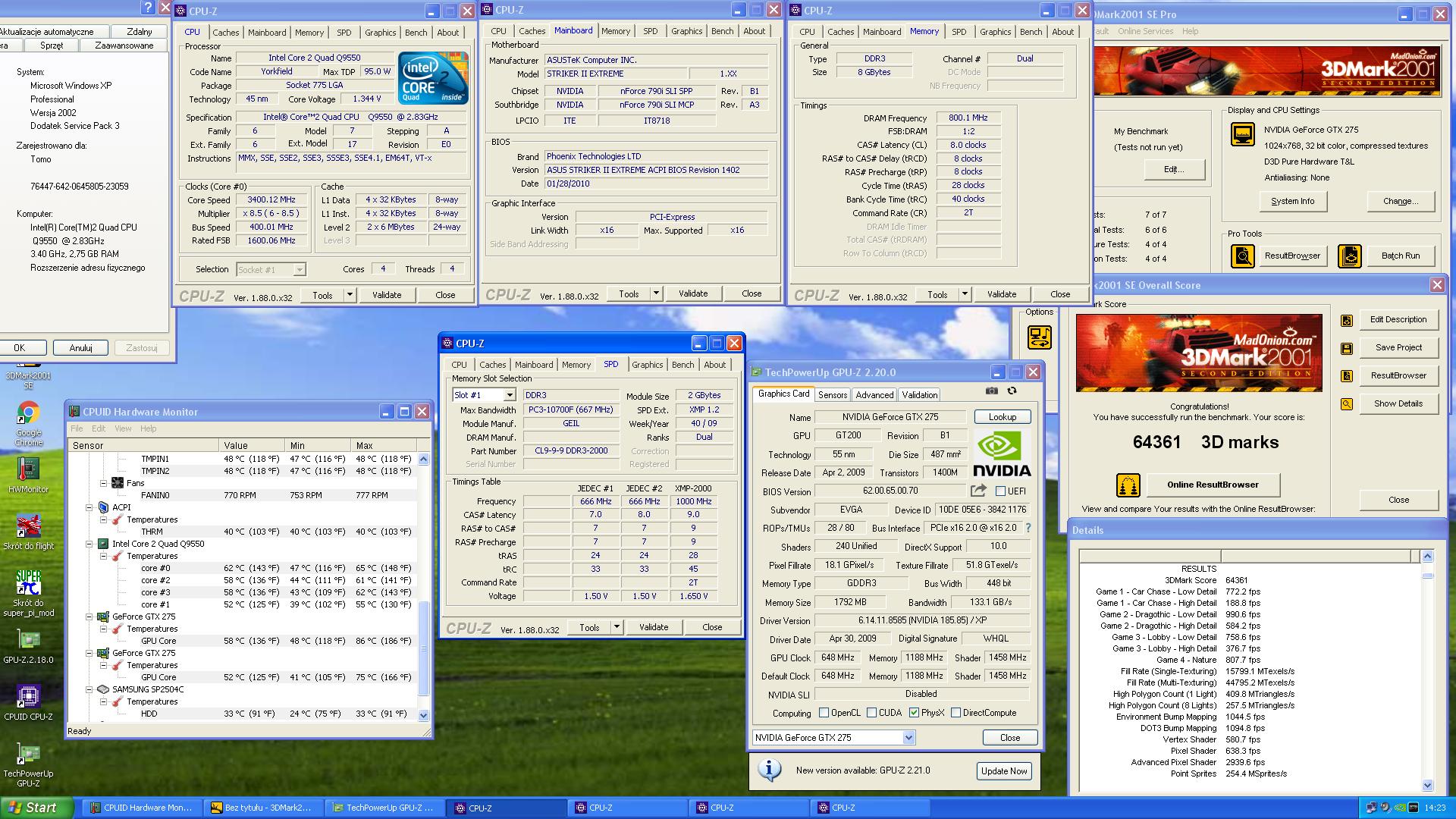This screenshot has height=819, width=1456.
Task: Click the Start button on the taskbar
Action: pos(36,808)
